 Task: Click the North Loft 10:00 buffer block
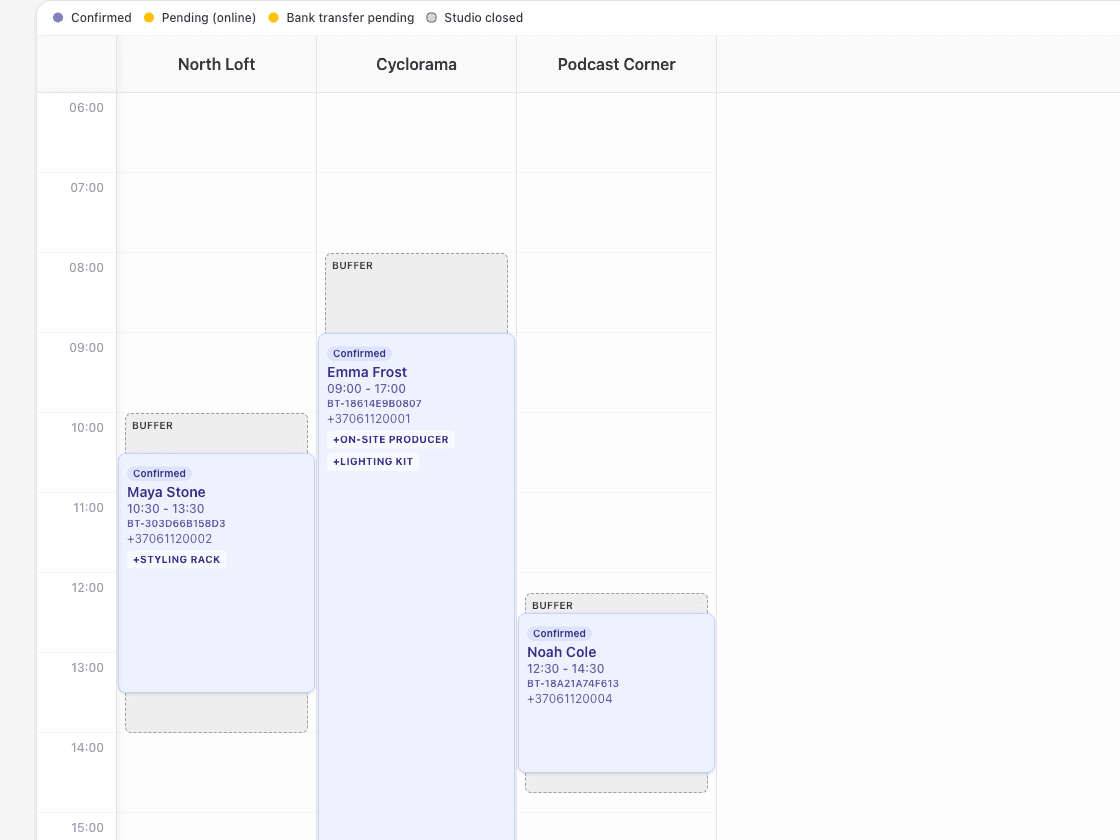coord(216,433)
